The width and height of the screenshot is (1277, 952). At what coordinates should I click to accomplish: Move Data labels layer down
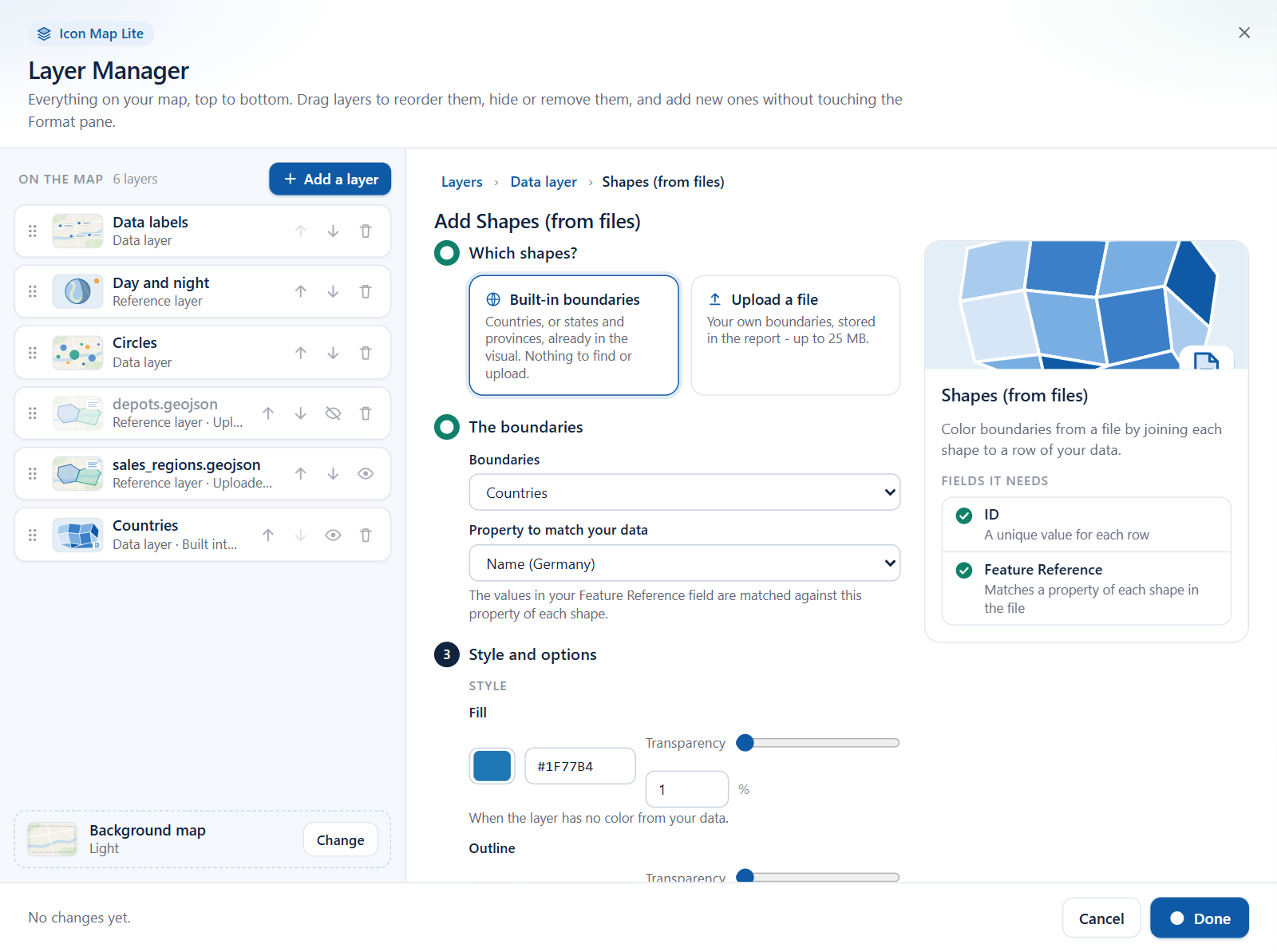click(333, 231)
